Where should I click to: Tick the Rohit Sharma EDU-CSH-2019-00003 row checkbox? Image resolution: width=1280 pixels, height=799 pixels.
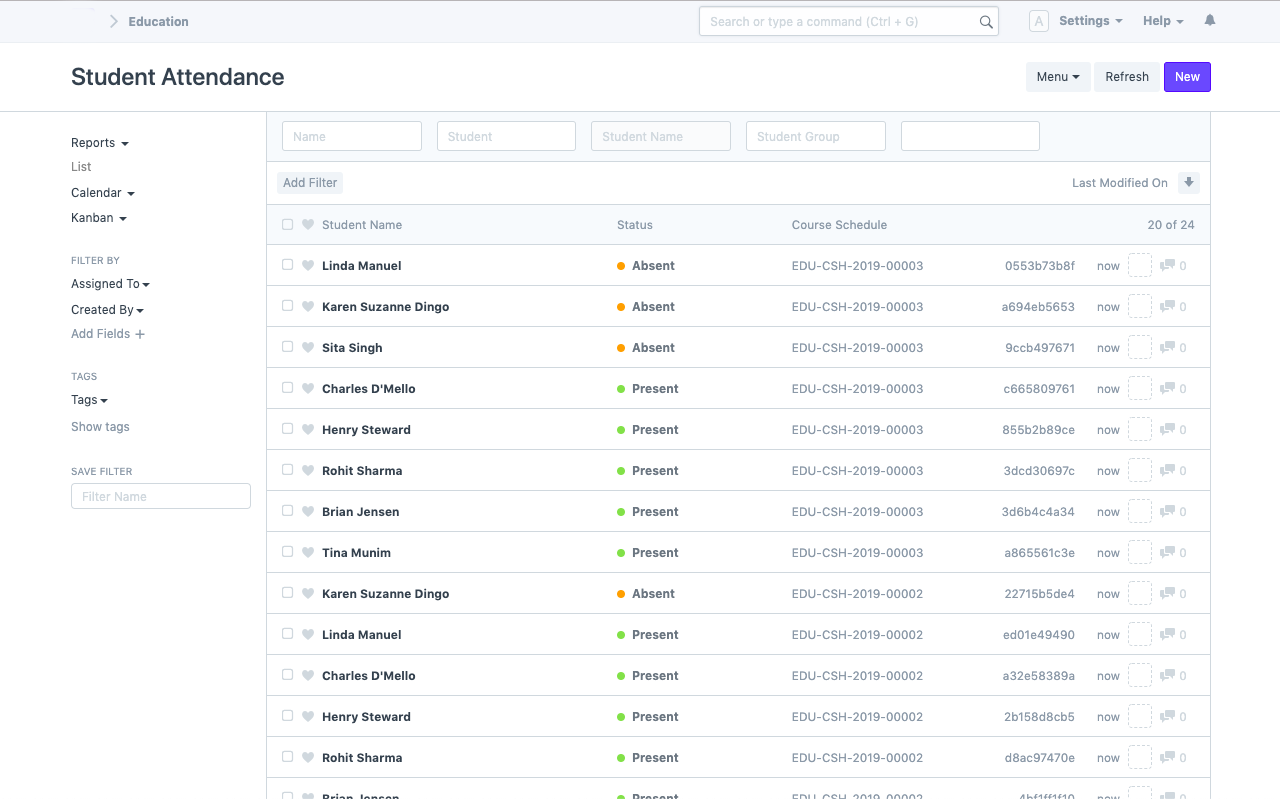(x=288, y=470)
